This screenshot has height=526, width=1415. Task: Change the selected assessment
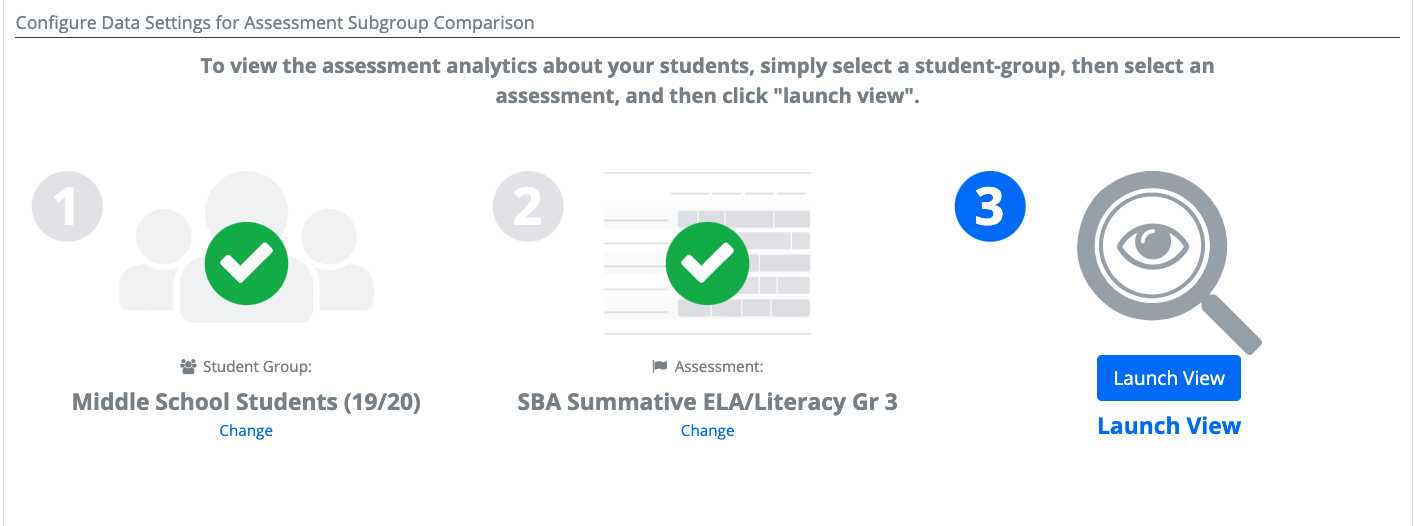click(707, 431)
